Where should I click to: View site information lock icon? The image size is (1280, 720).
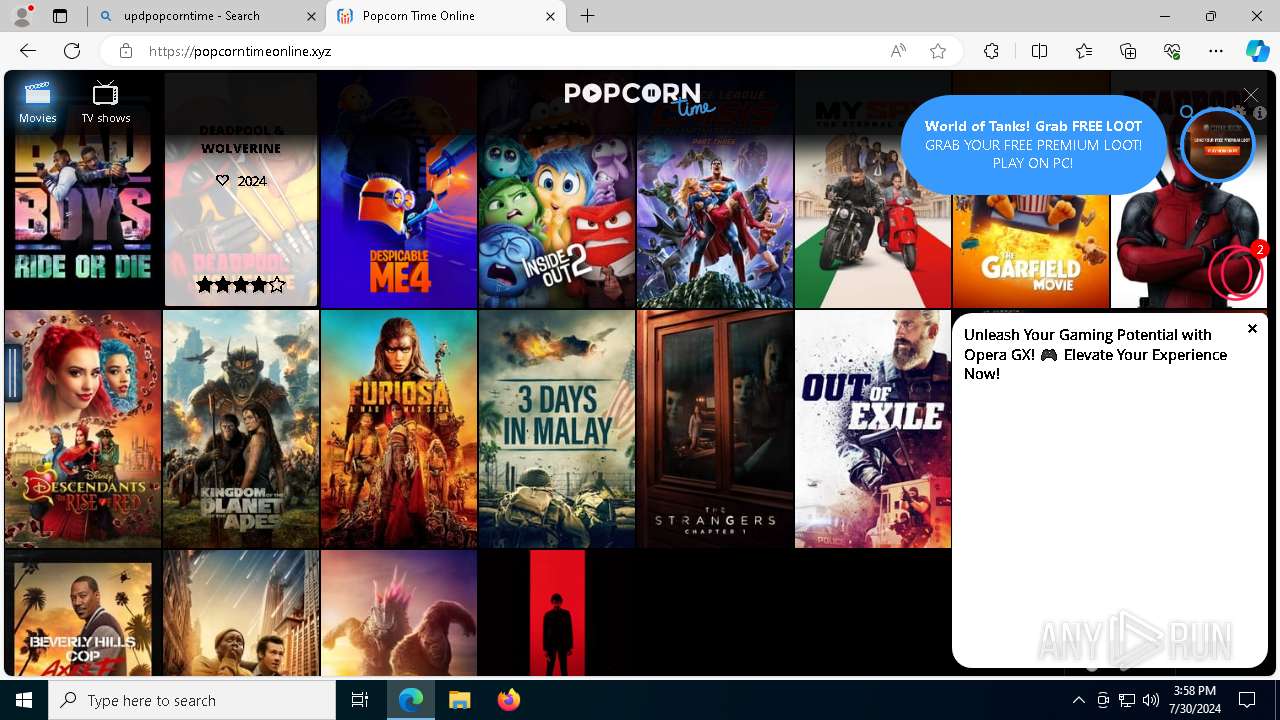pos(125,51)
